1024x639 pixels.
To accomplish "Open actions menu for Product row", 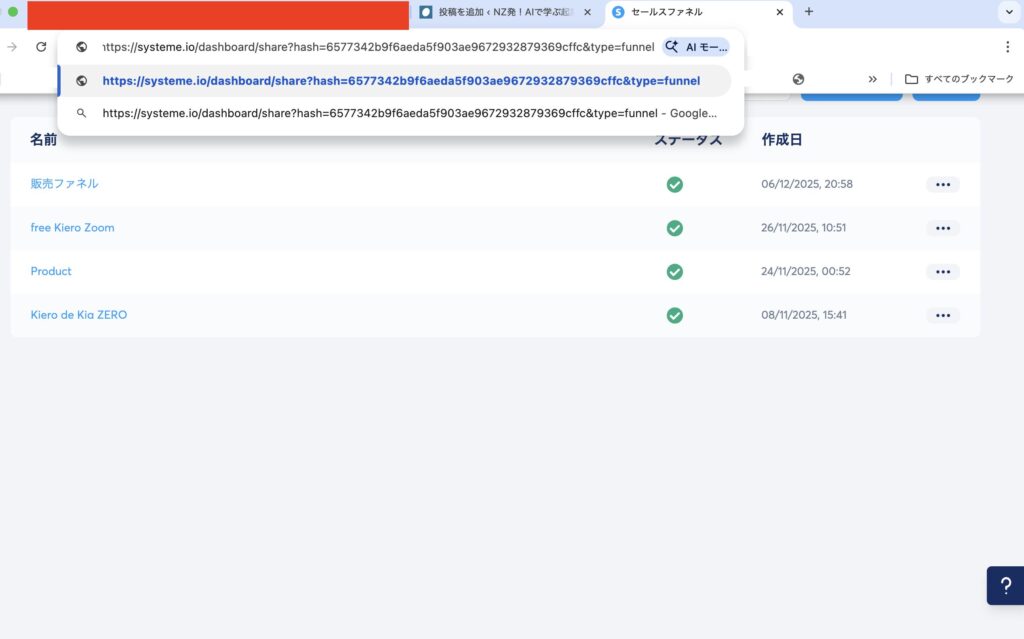I will click(942, 272).
